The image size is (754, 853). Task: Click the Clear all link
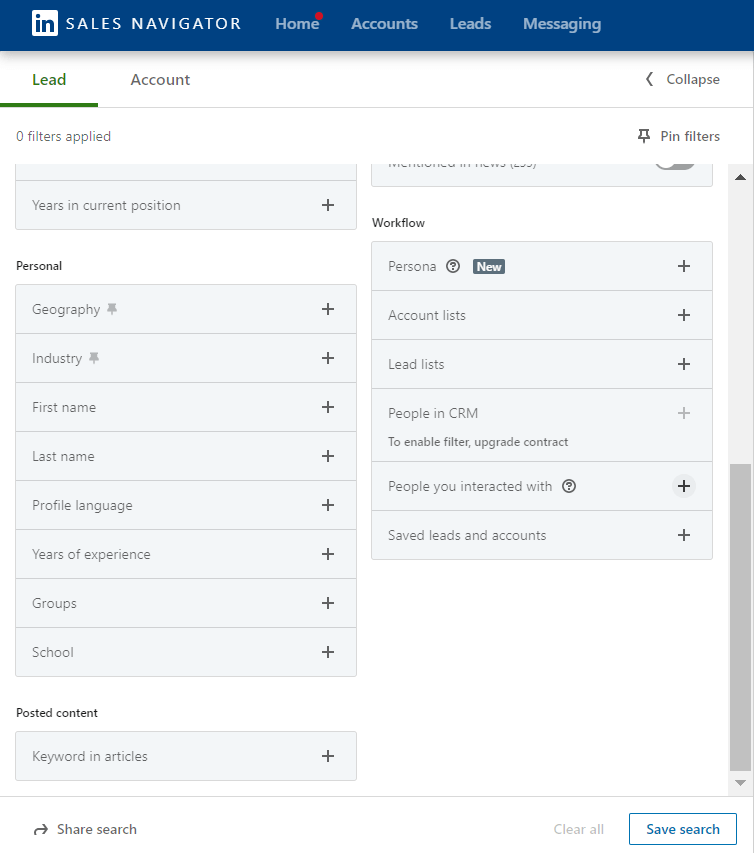point(578,829)
